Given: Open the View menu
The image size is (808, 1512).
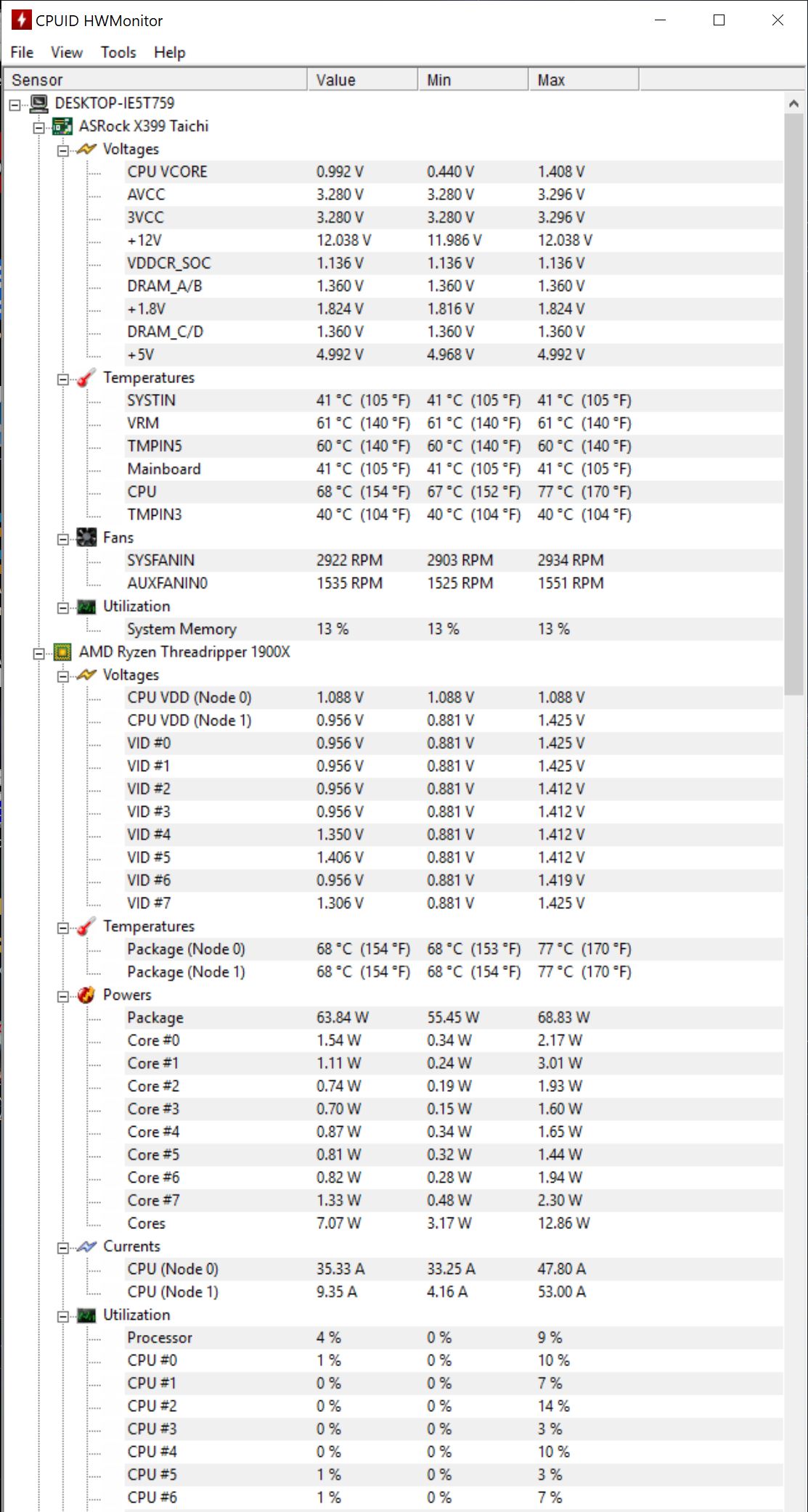Looking at the screenshot, I should coord(67,52).
